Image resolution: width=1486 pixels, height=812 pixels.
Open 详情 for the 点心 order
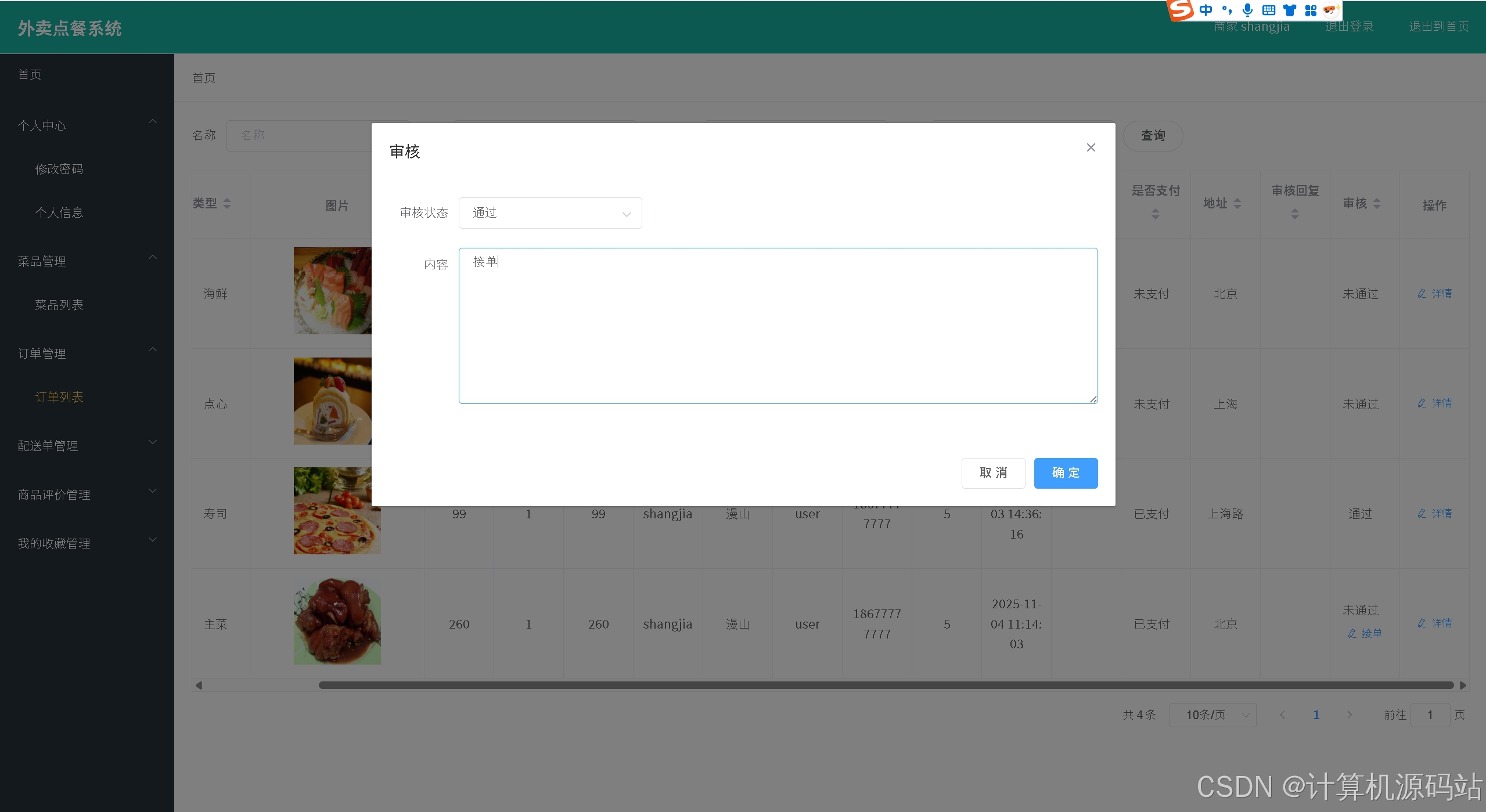coord(1434,403)
